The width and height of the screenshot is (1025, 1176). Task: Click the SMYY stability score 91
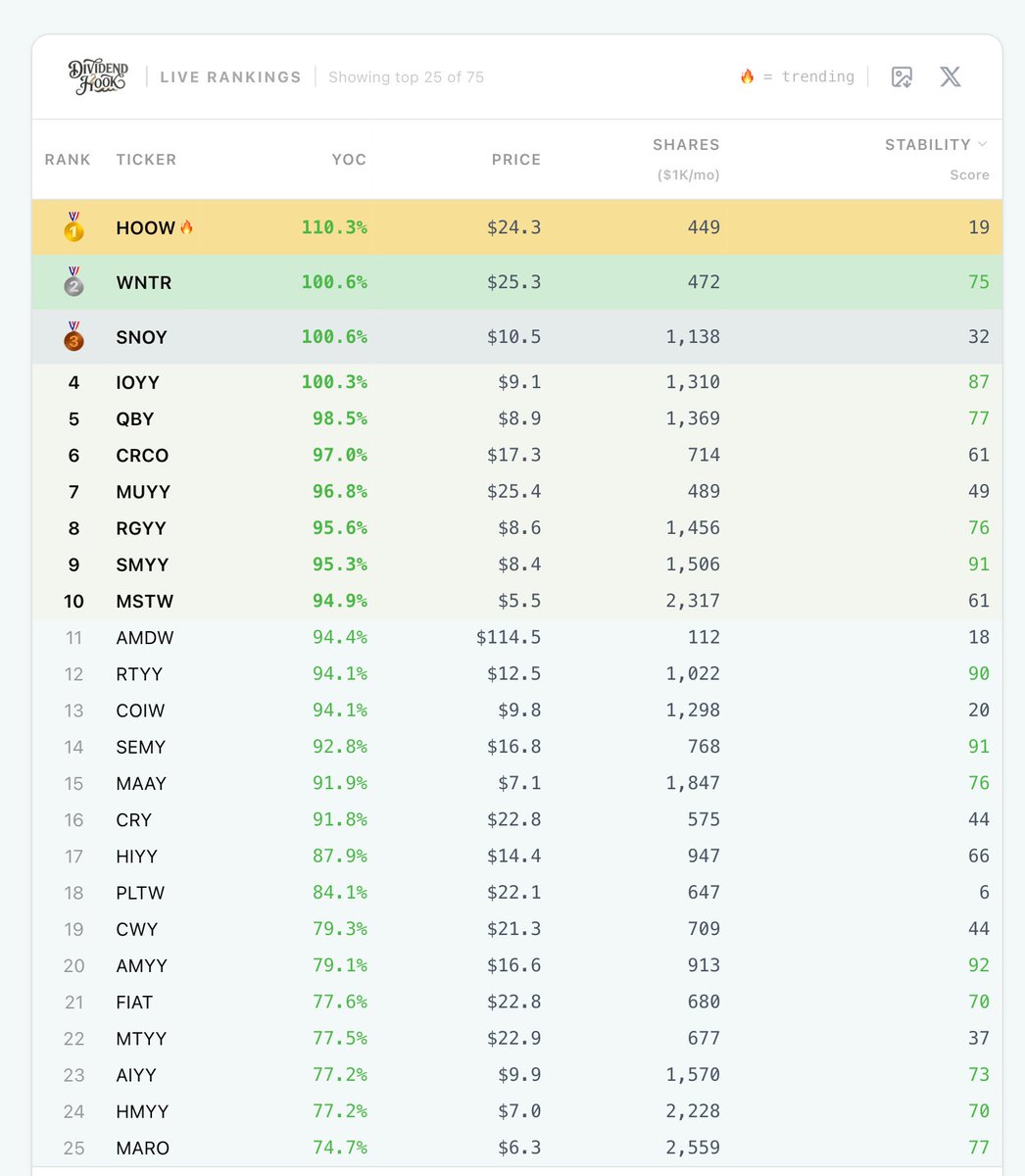pos(978,564)
